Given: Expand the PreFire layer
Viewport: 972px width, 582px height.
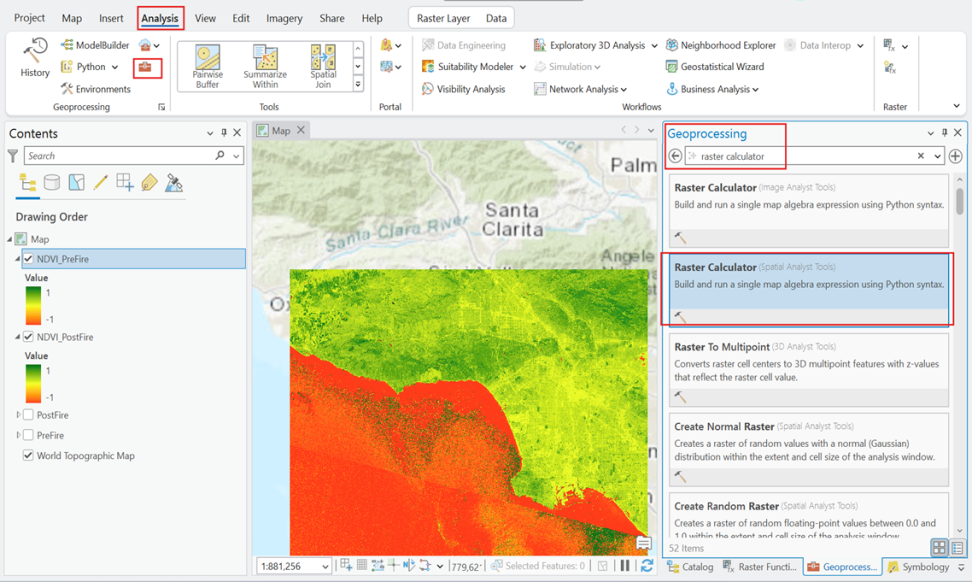Looking at the screenshot, I should 18,435.
